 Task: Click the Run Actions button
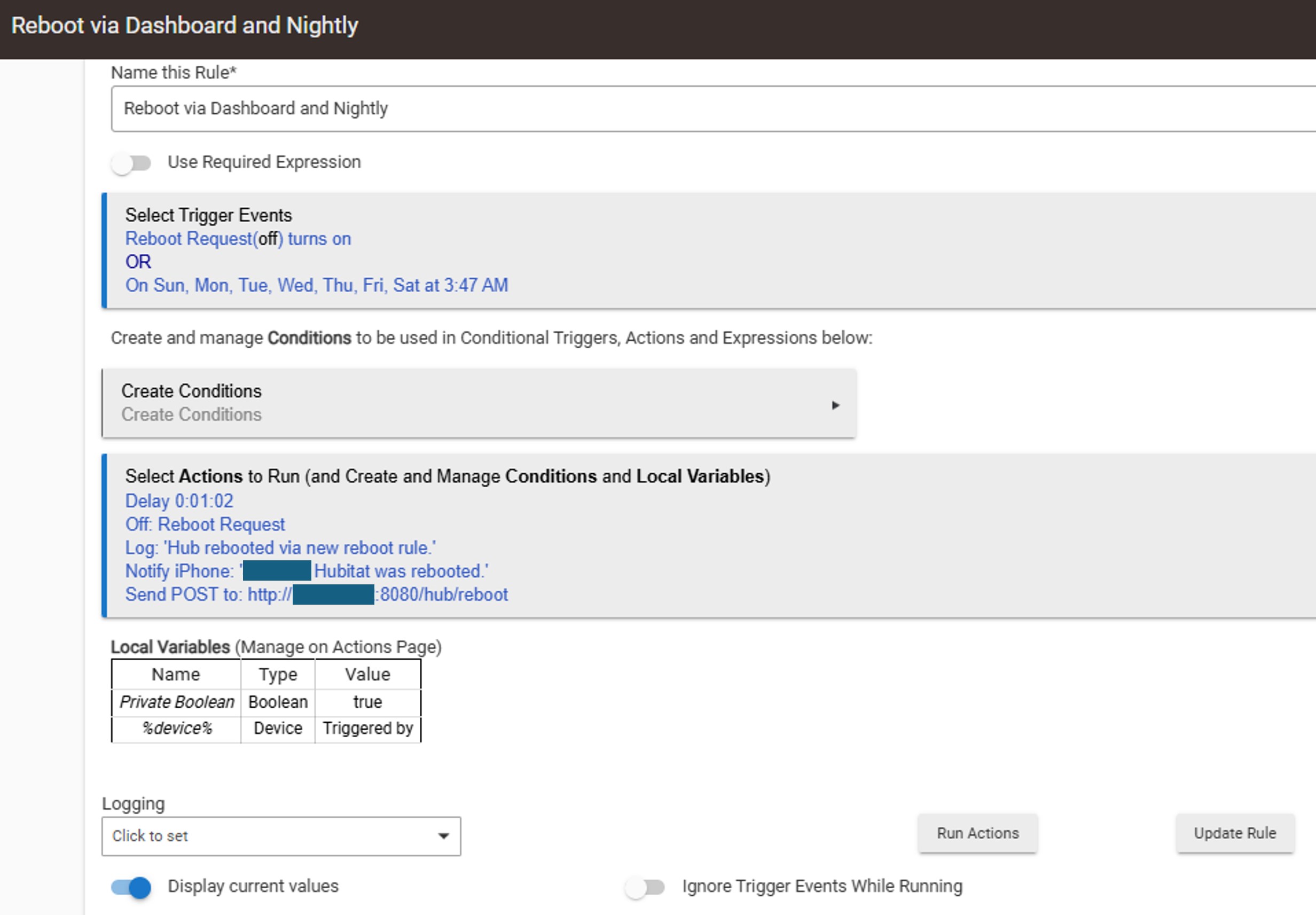click(978, 833)
